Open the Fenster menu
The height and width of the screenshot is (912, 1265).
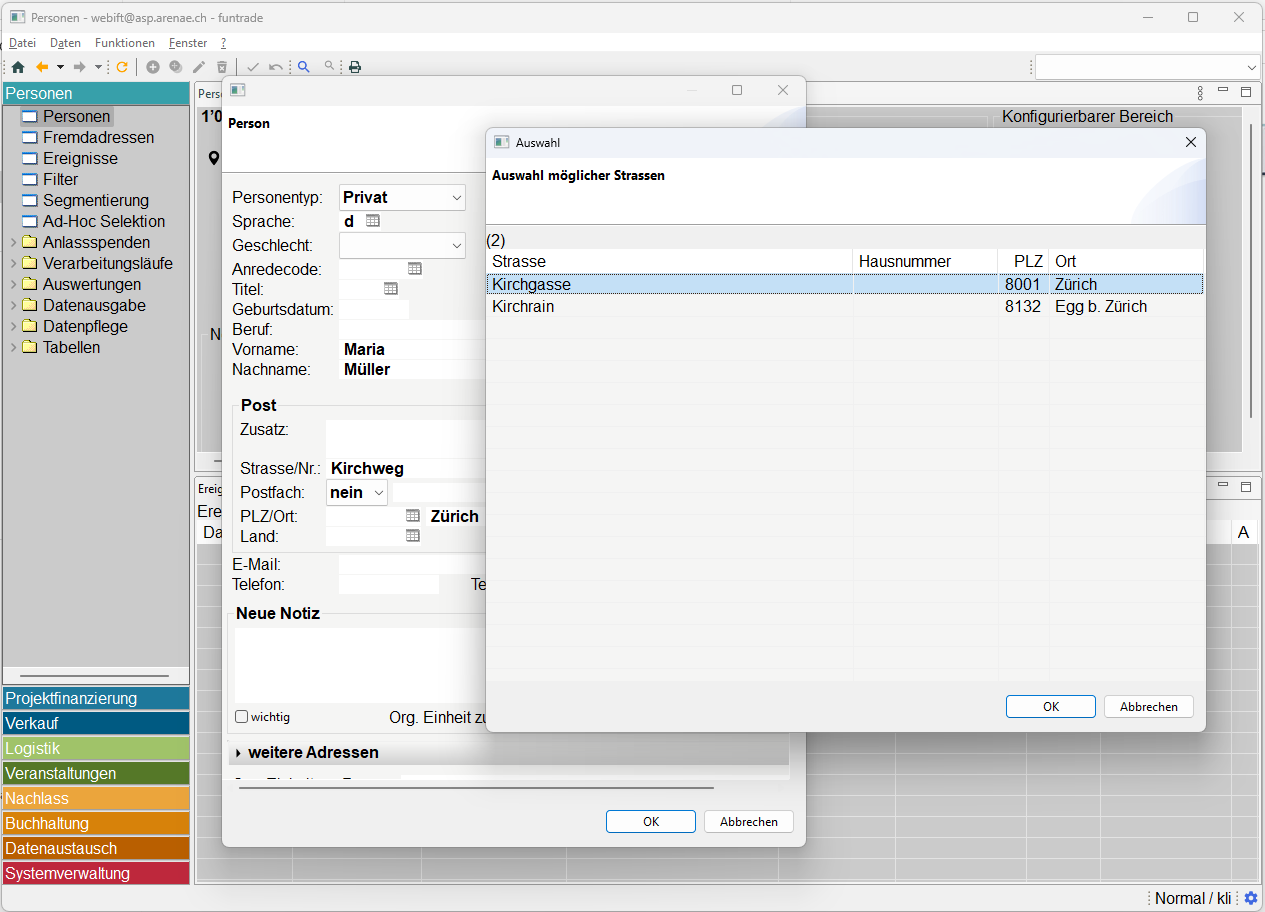point(188,43)
